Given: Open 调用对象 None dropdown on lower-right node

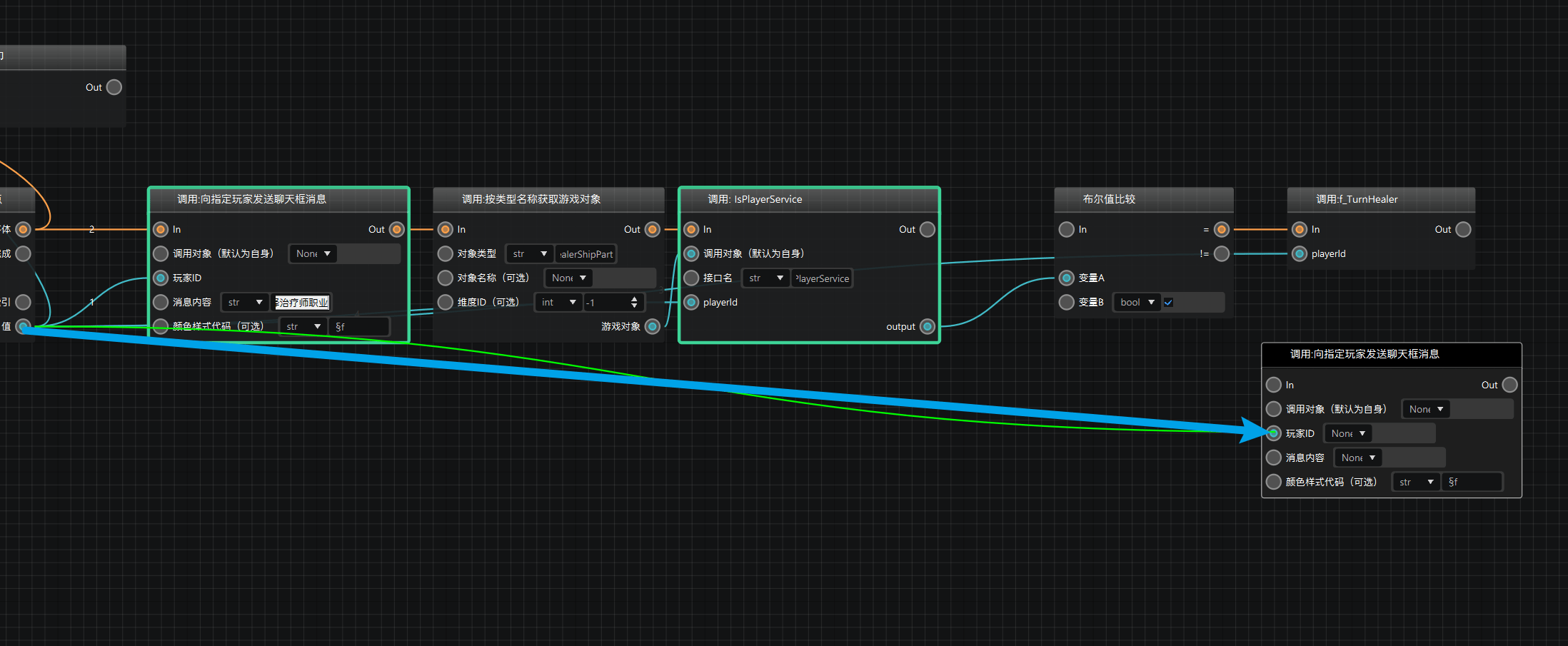Looking at the screenshot, I should point(1426,409).
